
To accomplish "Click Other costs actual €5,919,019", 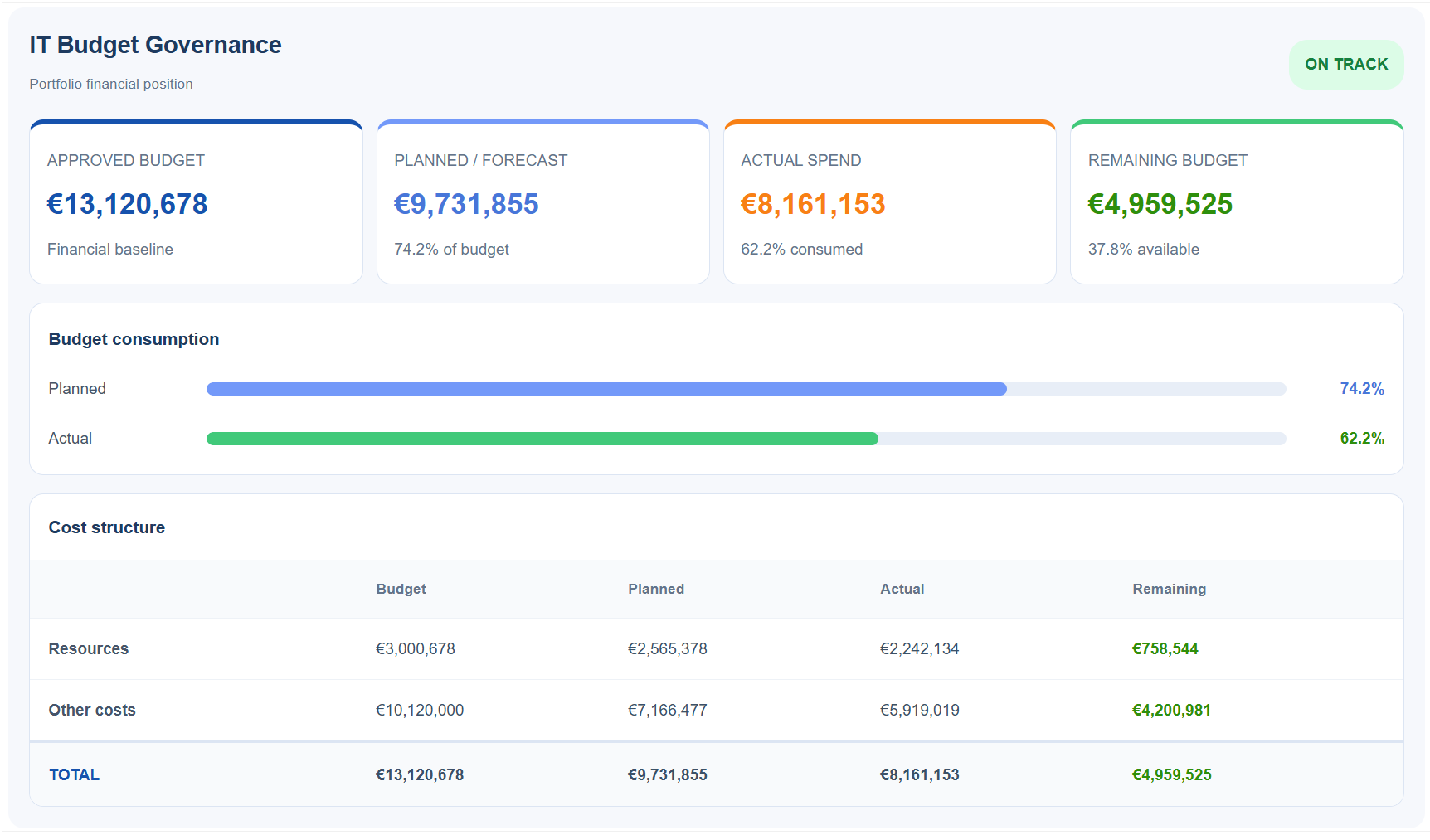I will click(x=919, y=710).
